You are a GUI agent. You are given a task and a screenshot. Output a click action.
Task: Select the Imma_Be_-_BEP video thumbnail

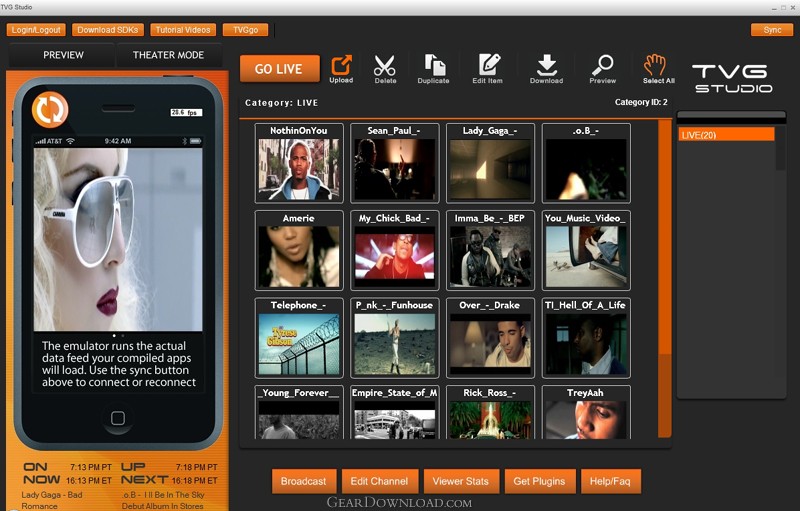[490, 250]
